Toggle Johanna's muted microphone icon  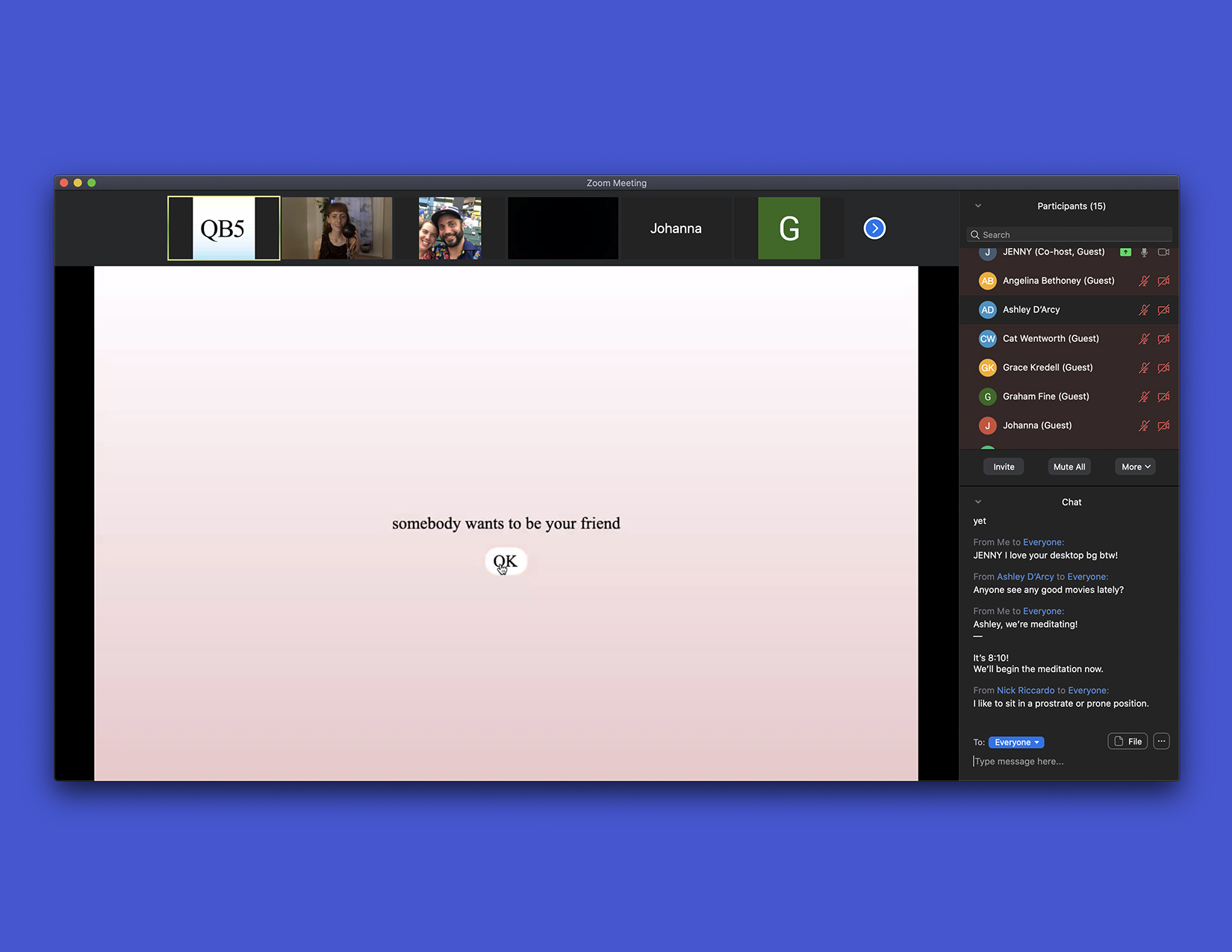point(1143,426)
